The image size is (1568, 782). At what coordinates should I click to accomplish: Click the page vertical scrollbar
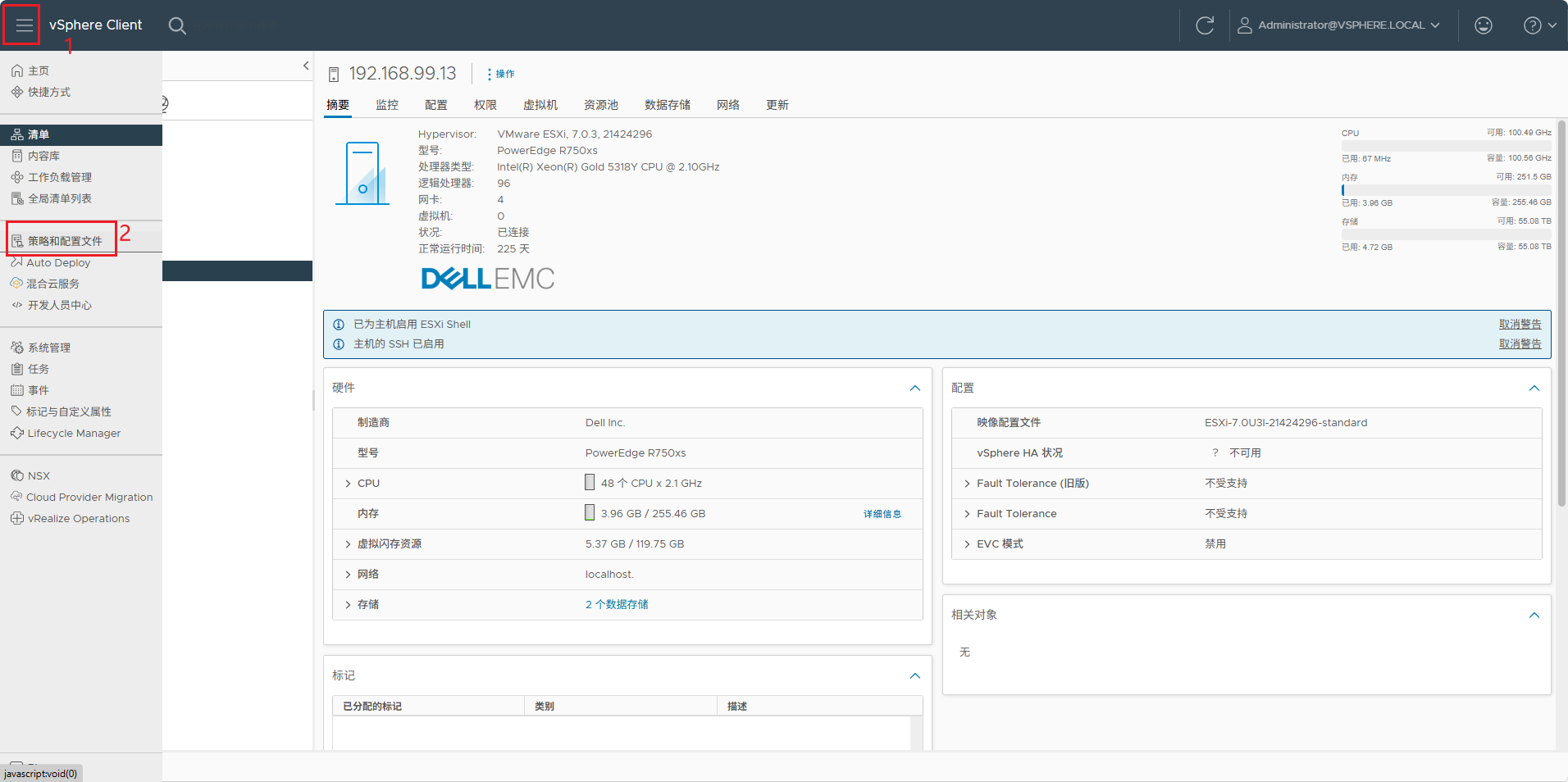[x=1561, y=311]
